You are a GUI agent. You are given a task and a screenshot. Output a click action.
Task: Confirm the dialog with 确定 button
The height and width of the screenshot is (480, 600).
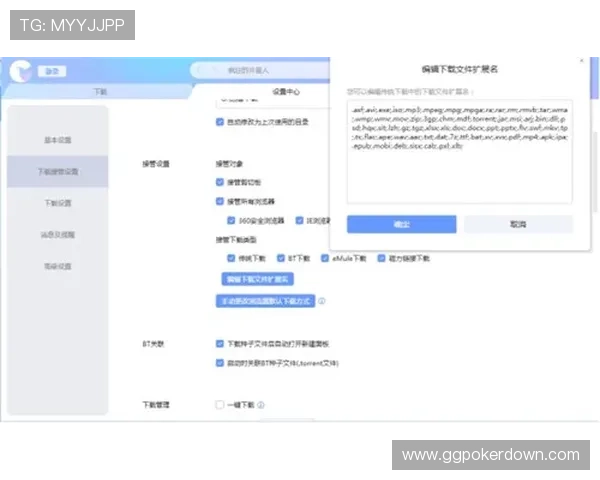click(401, 224)
